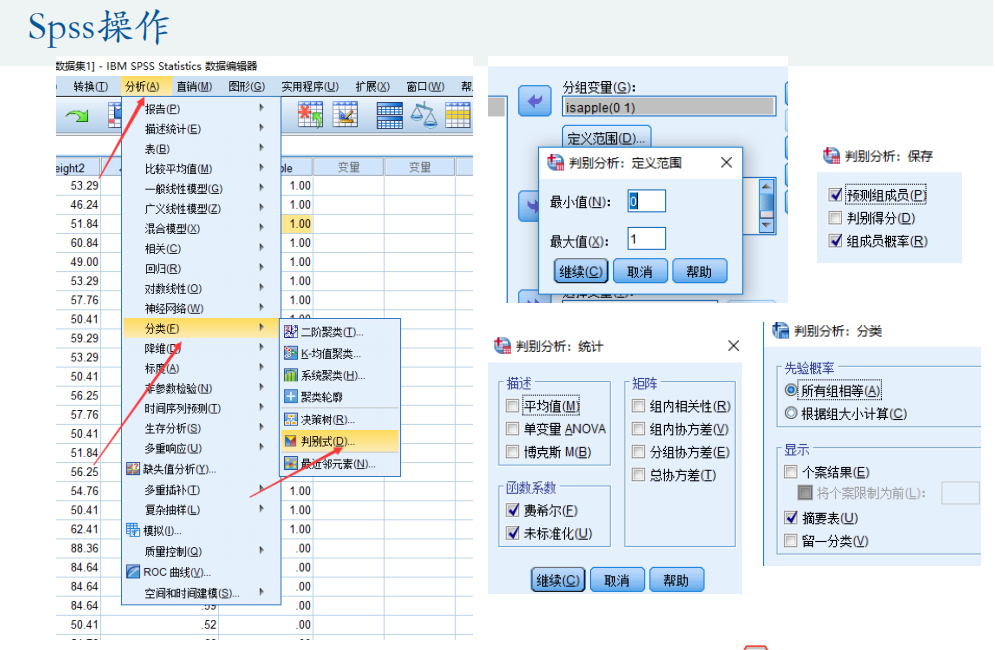The width and height of the screenshot is (995, 650).
Task: Toggle Box's M (博克斯 M) checkbox
Action: pos(512,452)
